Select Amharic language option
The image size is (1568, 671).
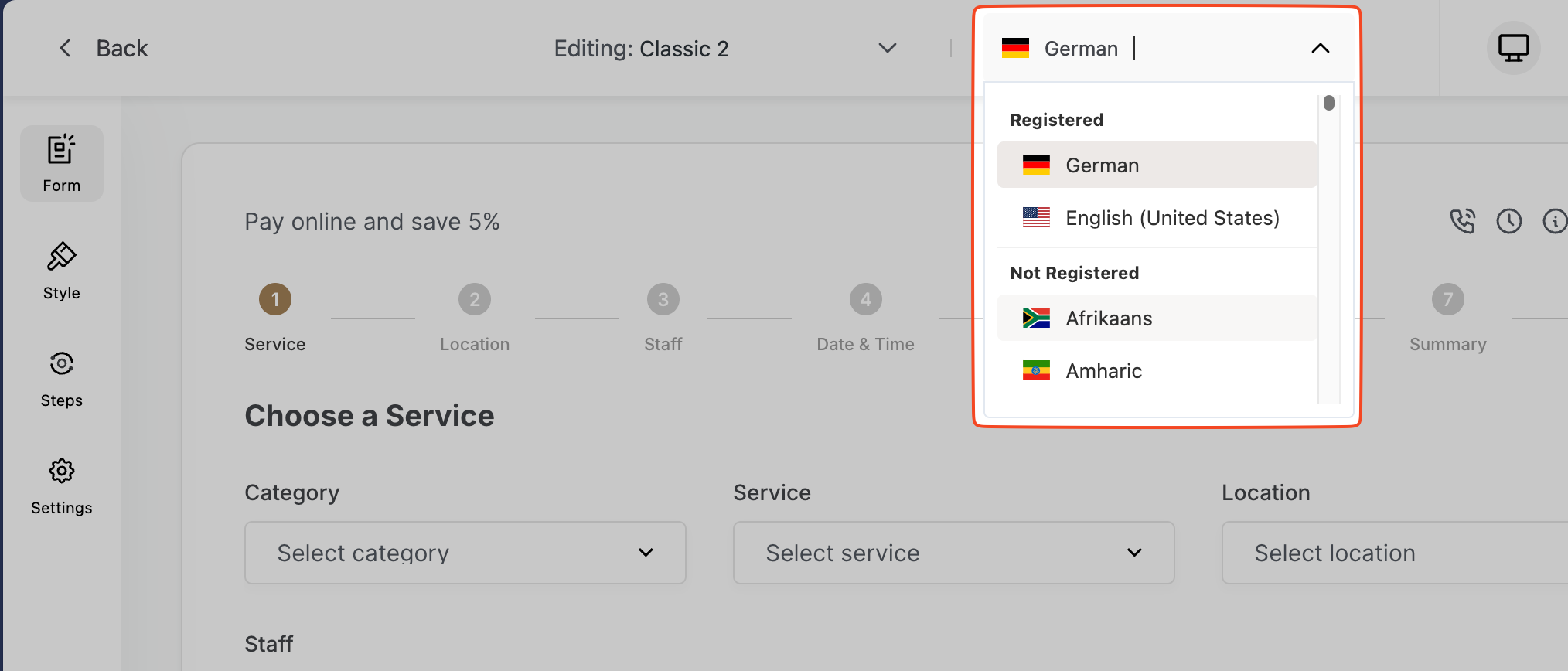point(1157,371)
